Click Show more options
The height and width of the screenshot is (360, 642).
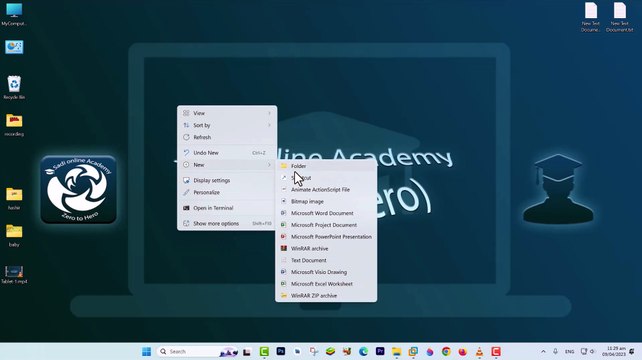coord(227,224)
